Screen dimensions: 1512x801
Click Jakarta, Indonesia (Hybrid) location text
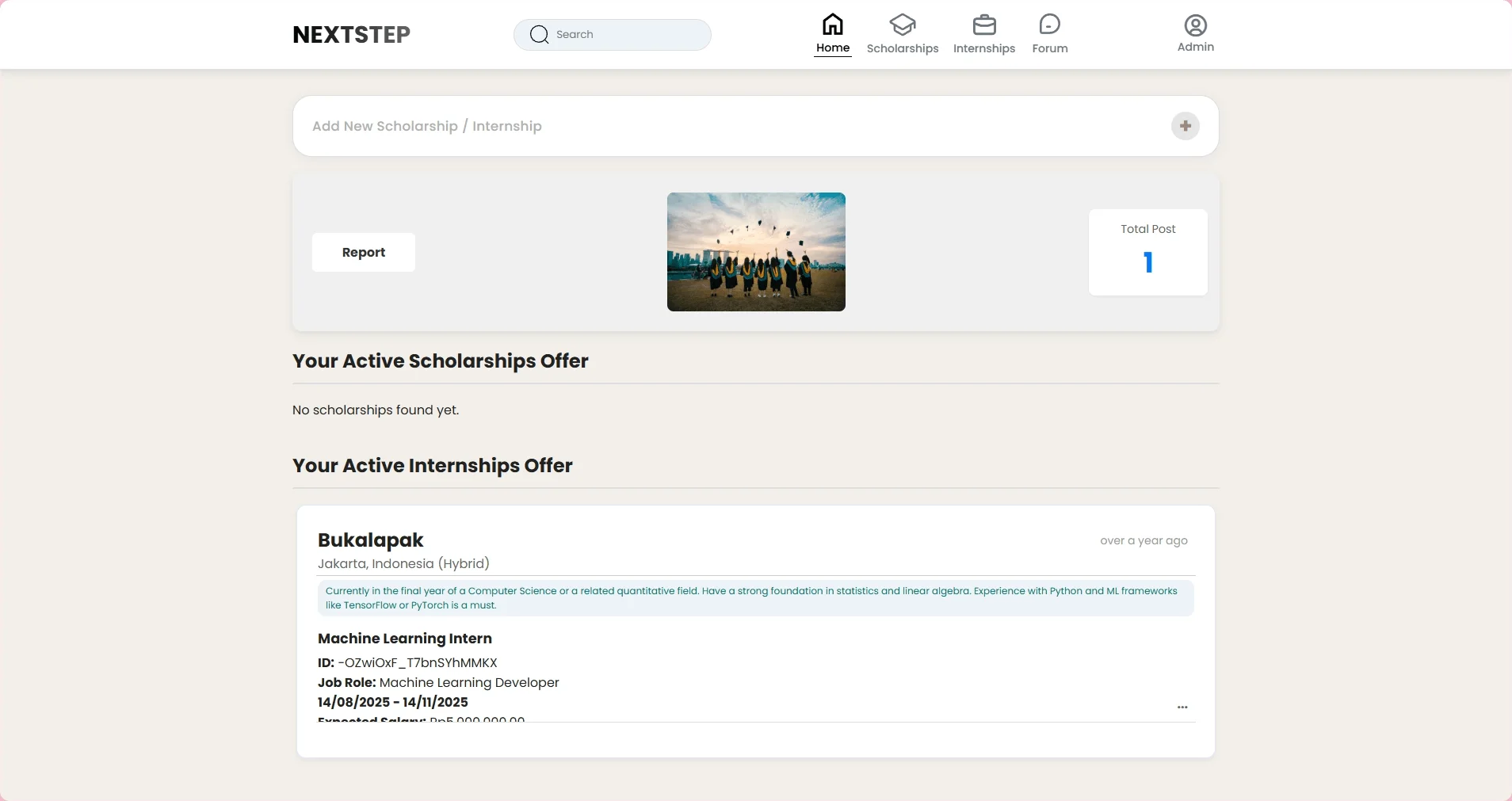[403, 563]
